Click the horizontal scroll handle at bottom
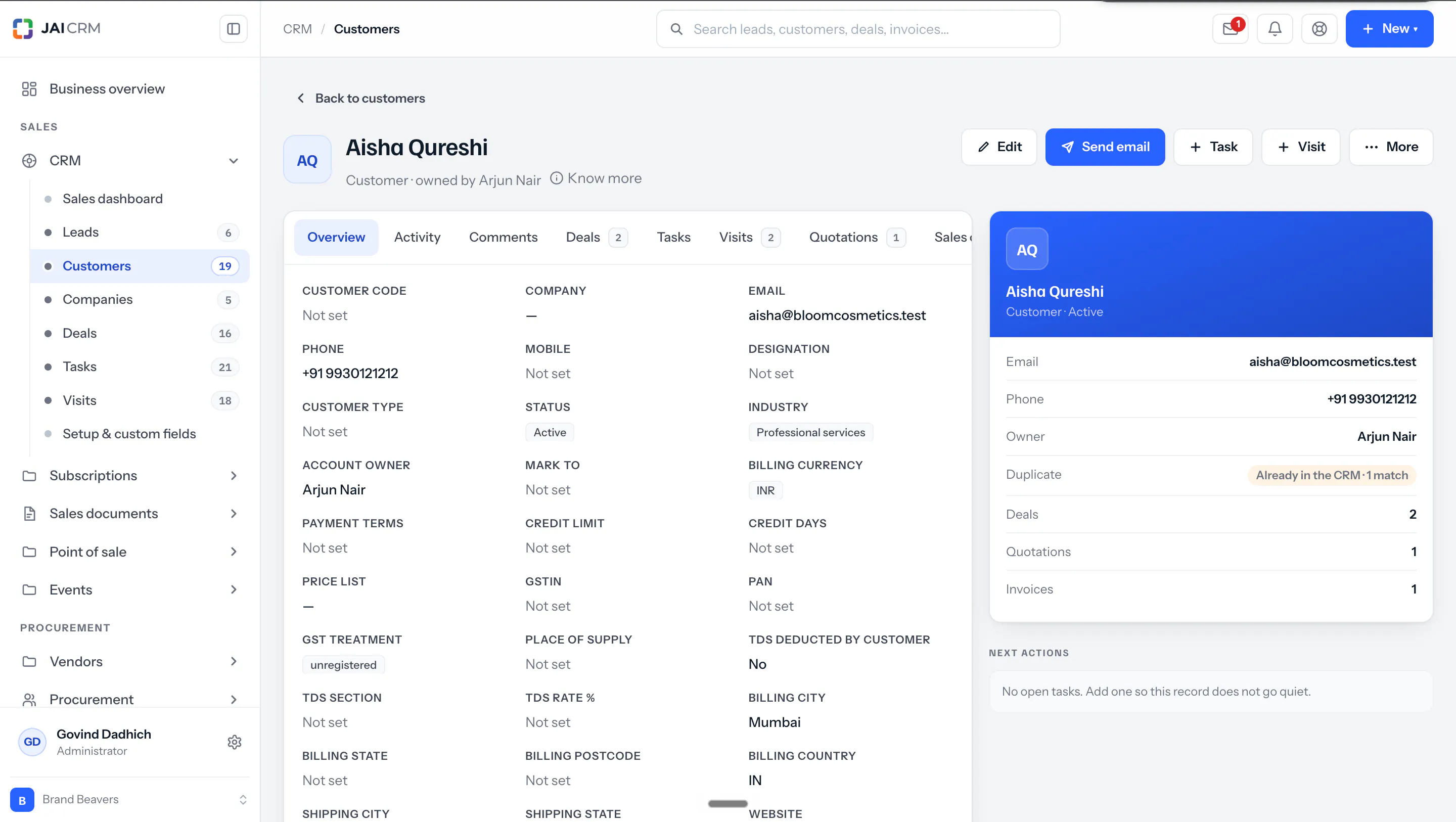The height and width of the screenshot is (822, 1456). coord(727,803)
